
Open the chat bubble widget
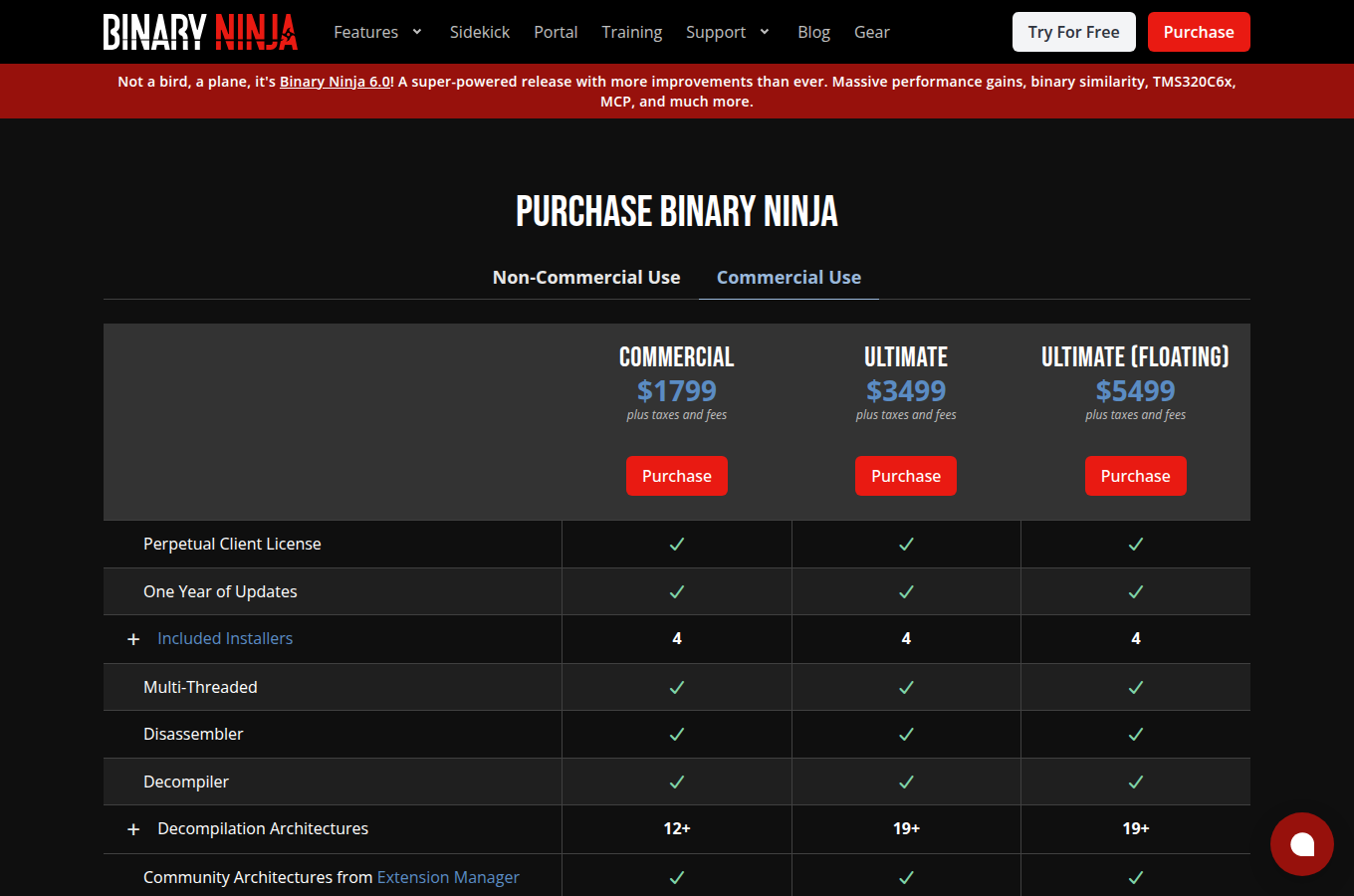[x=1302, y=844]
